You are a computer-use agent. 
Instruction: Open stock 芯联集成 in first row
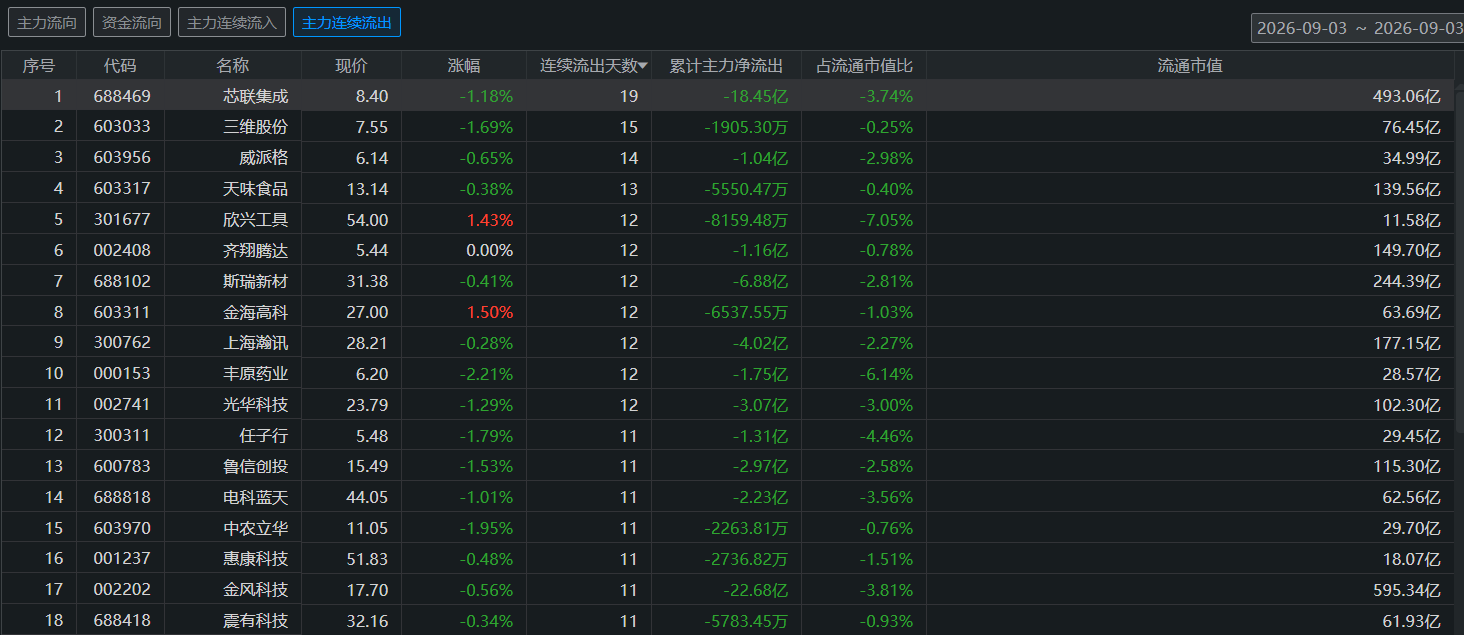tap(255, 96)
